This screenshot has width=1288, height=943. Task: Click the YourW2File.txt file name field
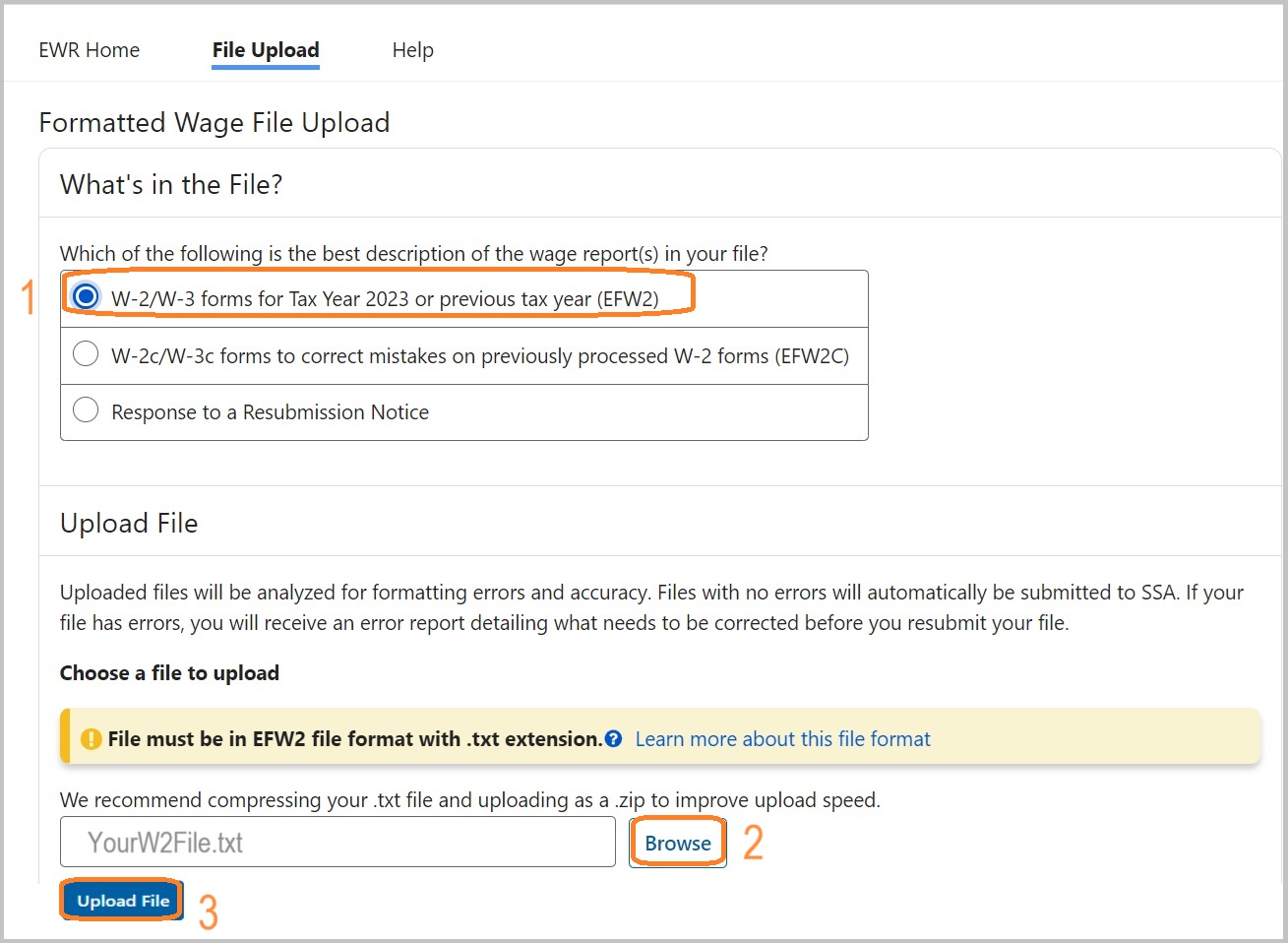[338, 842]
